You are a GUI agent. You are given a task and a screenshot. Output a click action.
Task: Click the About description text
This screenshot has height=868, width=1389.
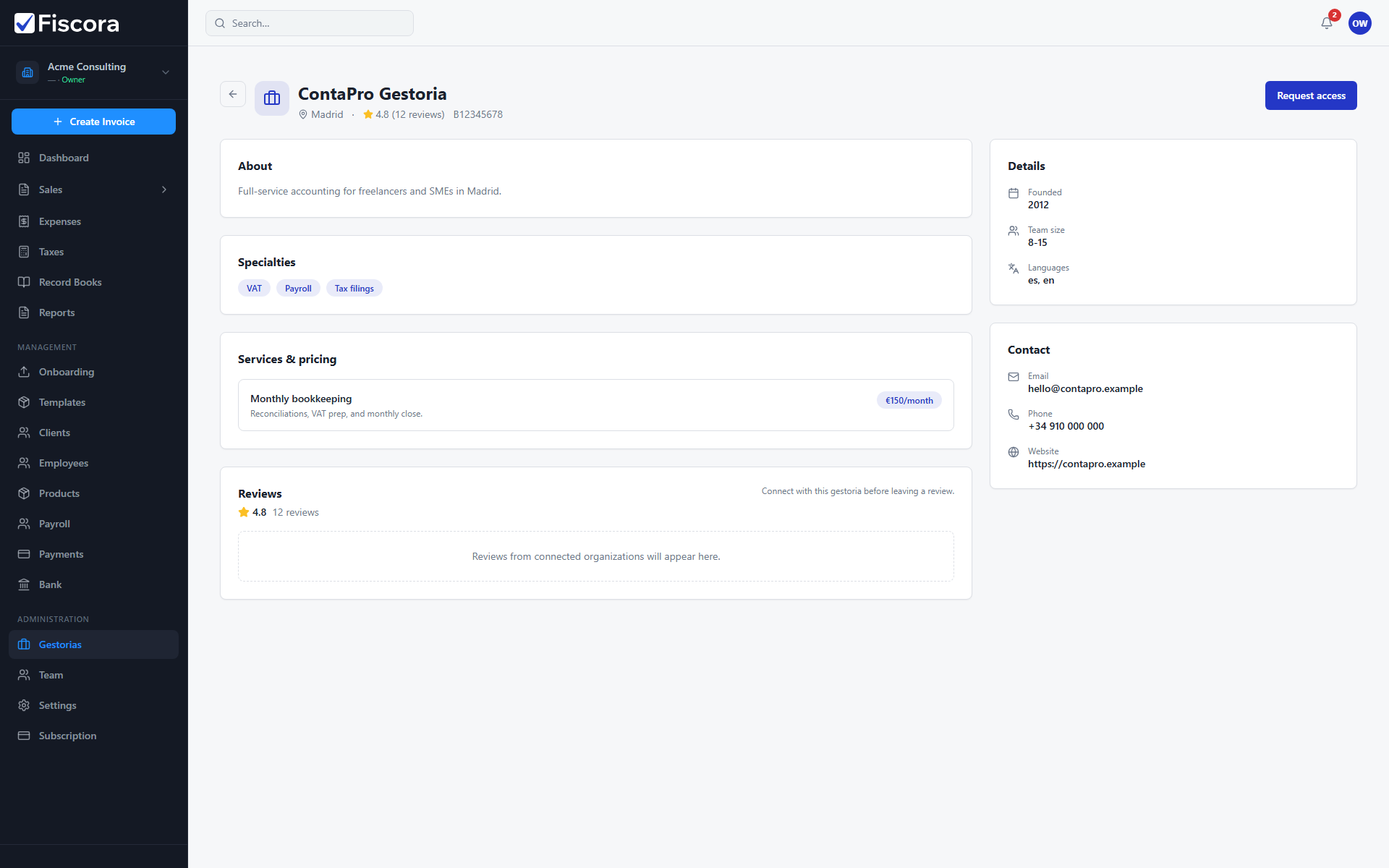point(370,191)
